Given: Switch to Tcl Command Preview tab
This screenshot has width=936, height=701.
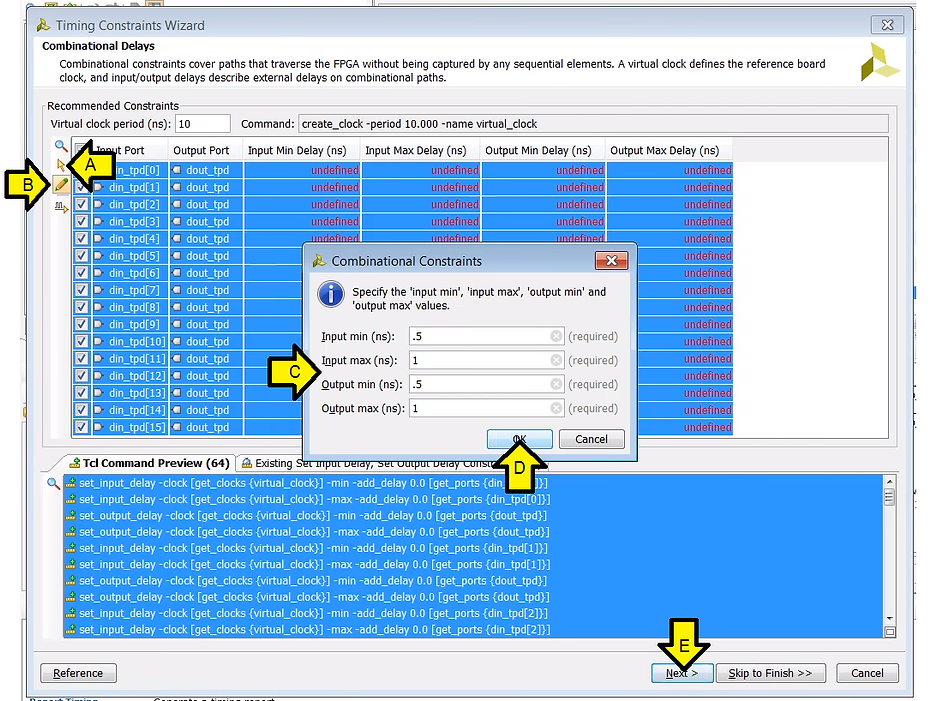Looking at the screenshot, I should click(147, 463).
